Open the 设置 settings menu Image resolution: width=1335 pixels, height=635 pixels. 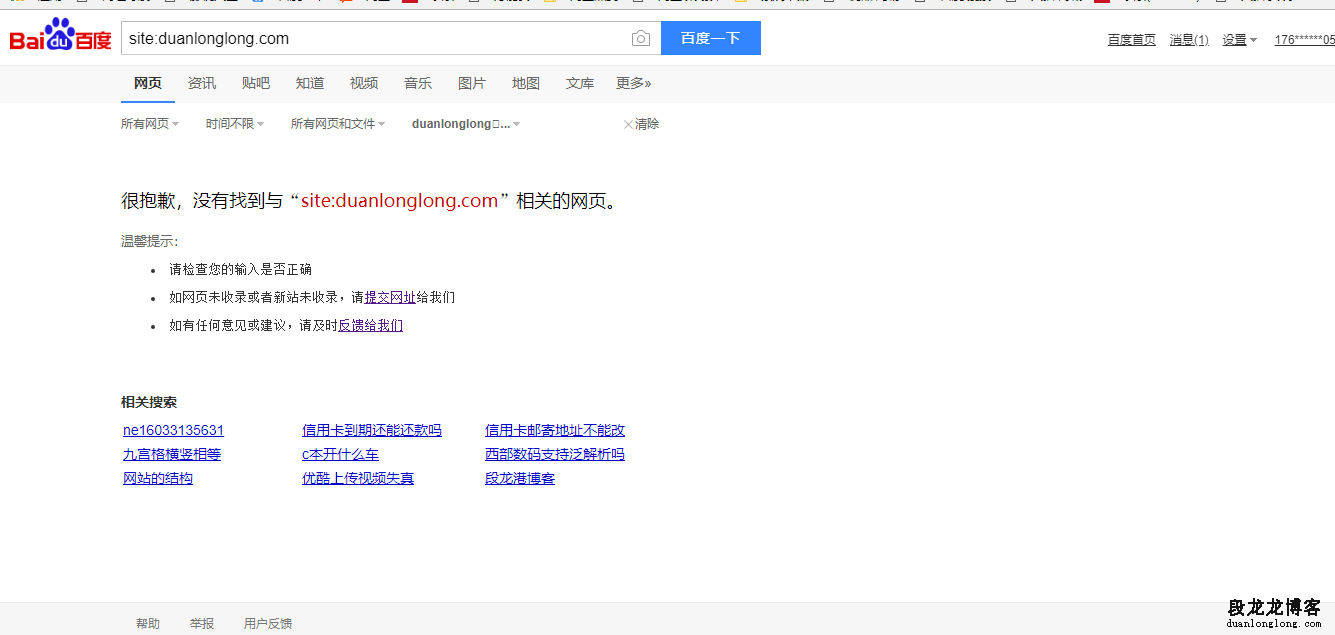click(x=1239, y=40)
